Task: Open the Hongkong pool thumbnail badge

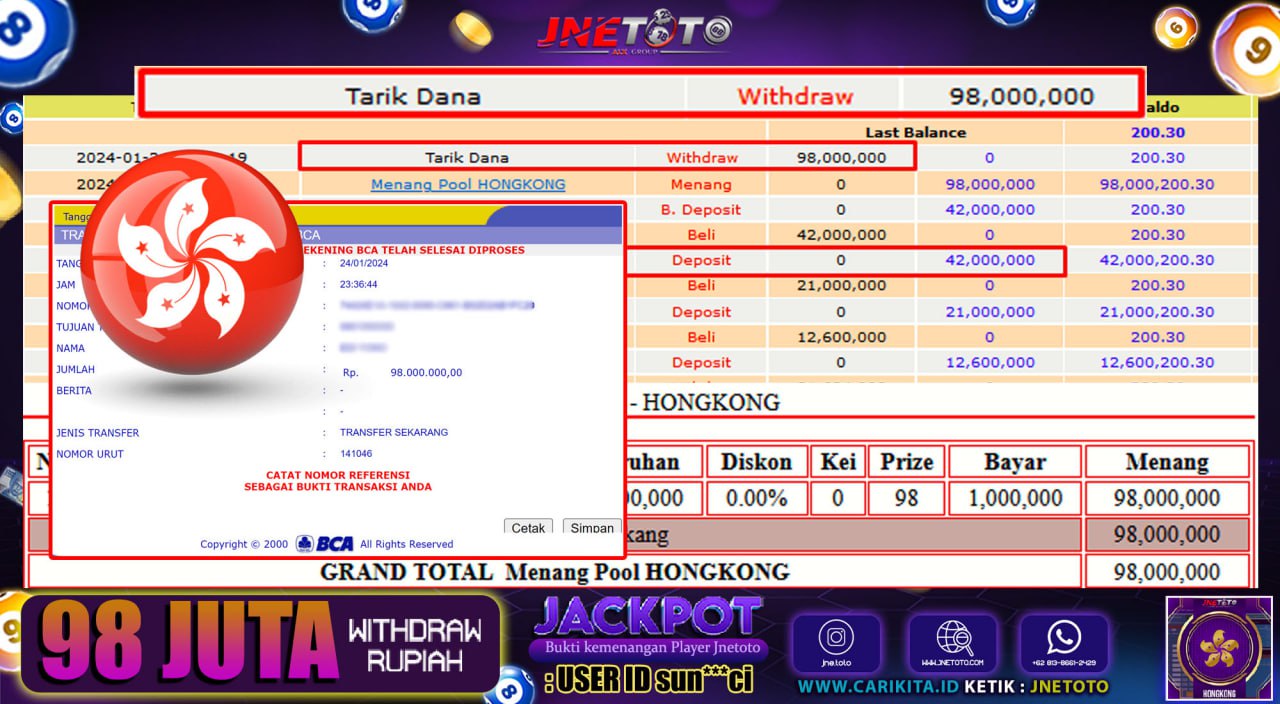Action: coord(1218,648)
